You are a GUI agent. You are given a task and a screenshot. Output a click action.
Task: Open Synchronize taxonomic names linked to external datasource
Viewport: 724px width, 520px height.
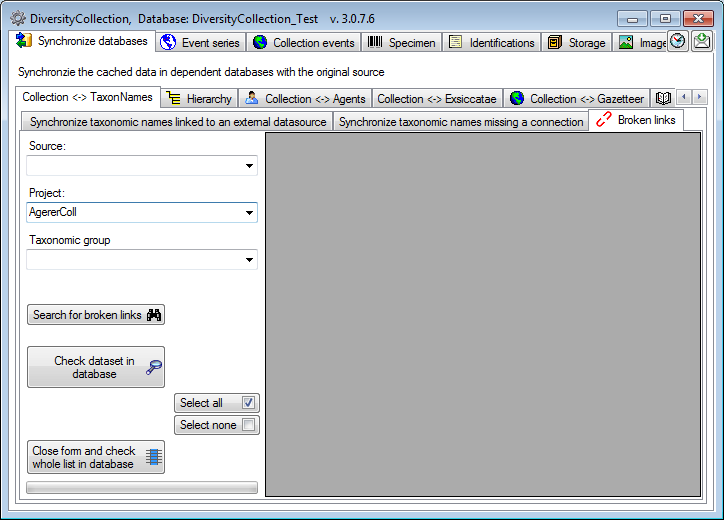click(x=177, y=122)
